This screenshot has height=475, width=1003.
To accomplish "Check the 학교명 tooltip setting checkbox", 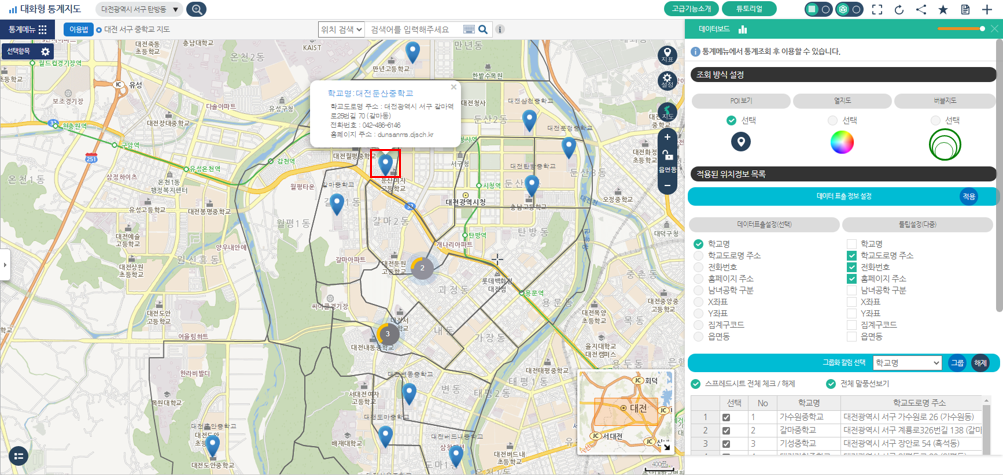I will [851, 244].
